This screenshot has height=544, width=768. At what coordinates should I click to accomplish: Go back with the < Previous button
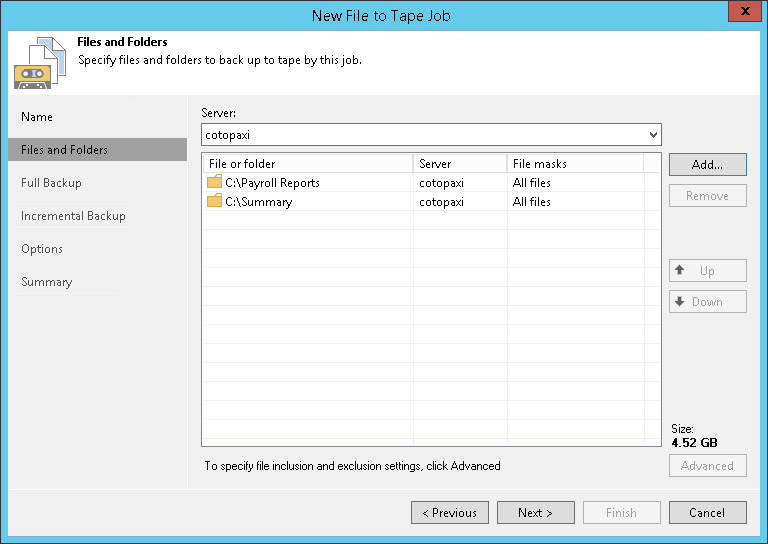tap(450, 513)
